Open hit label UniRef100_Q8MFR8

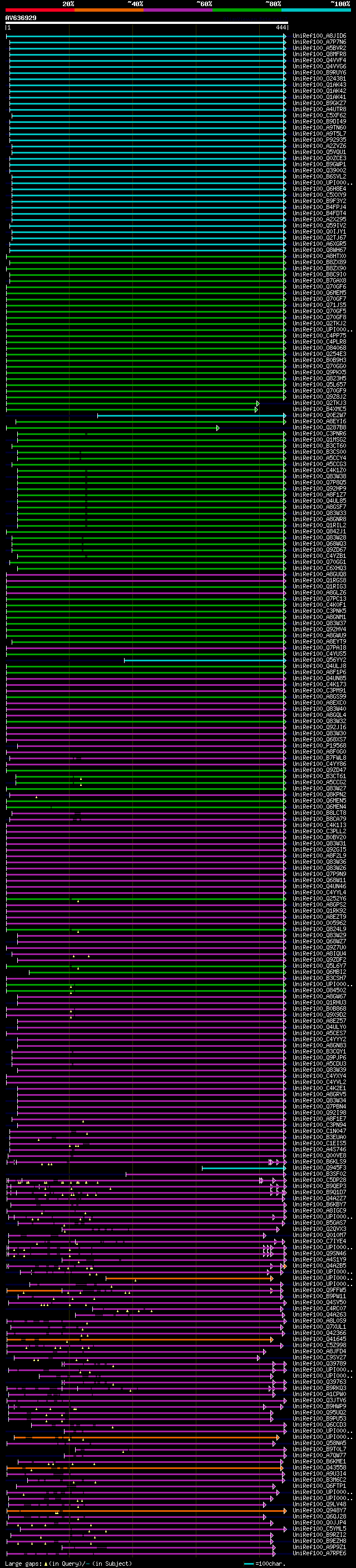[319, 54]
